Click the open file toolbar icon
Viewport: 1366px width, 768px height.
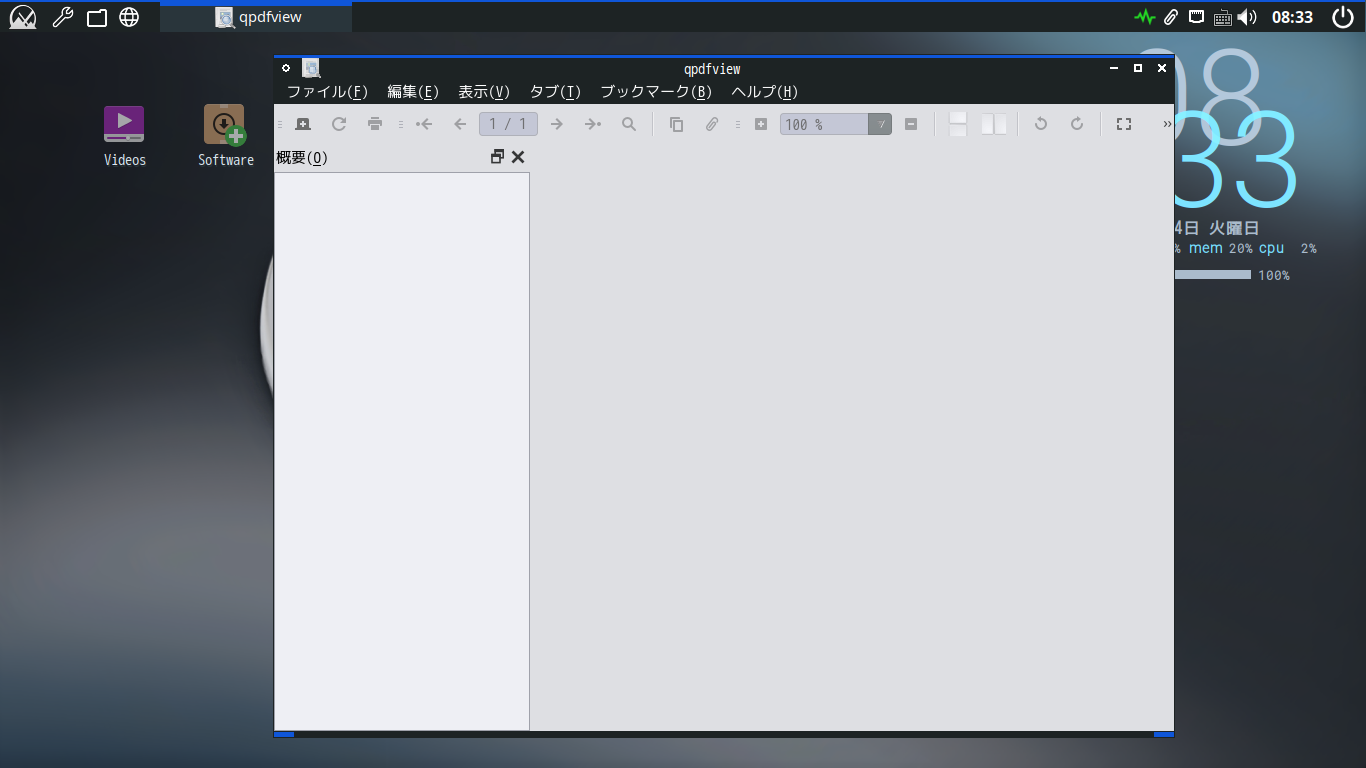click(303, 124)
